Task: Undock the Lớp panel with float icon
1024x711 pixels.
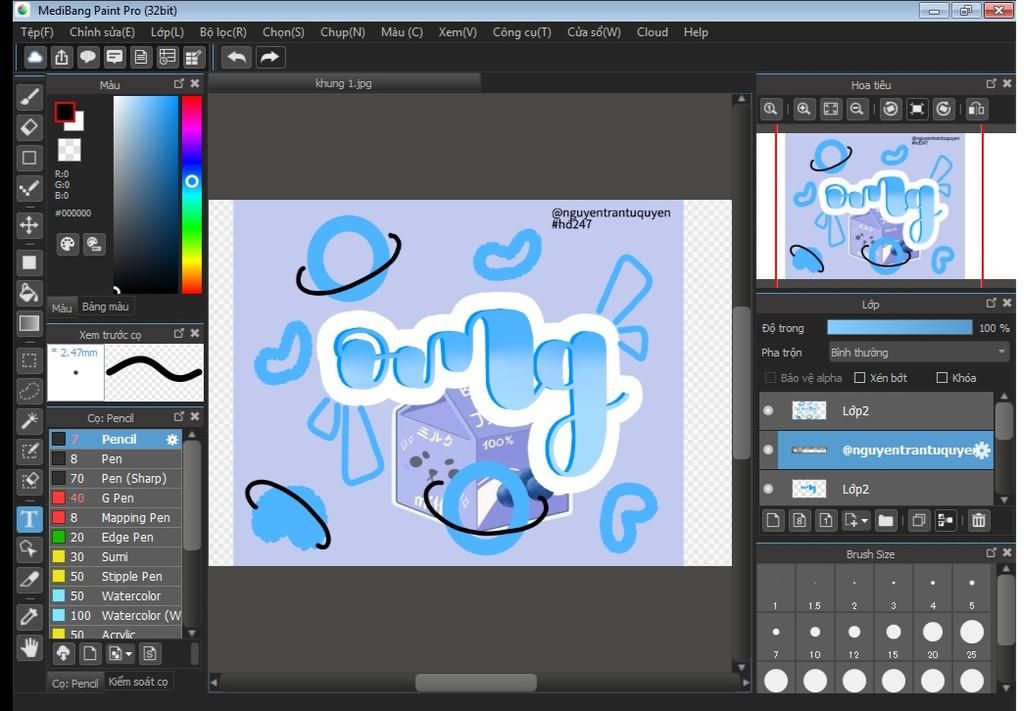Action: pos(991,303)
